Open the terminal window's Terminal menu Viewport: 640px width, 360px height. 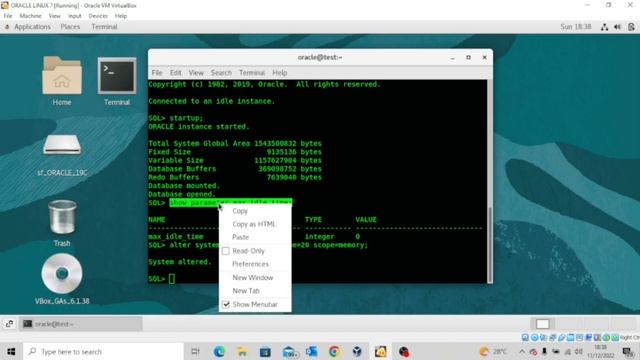[x=252, y=73]
